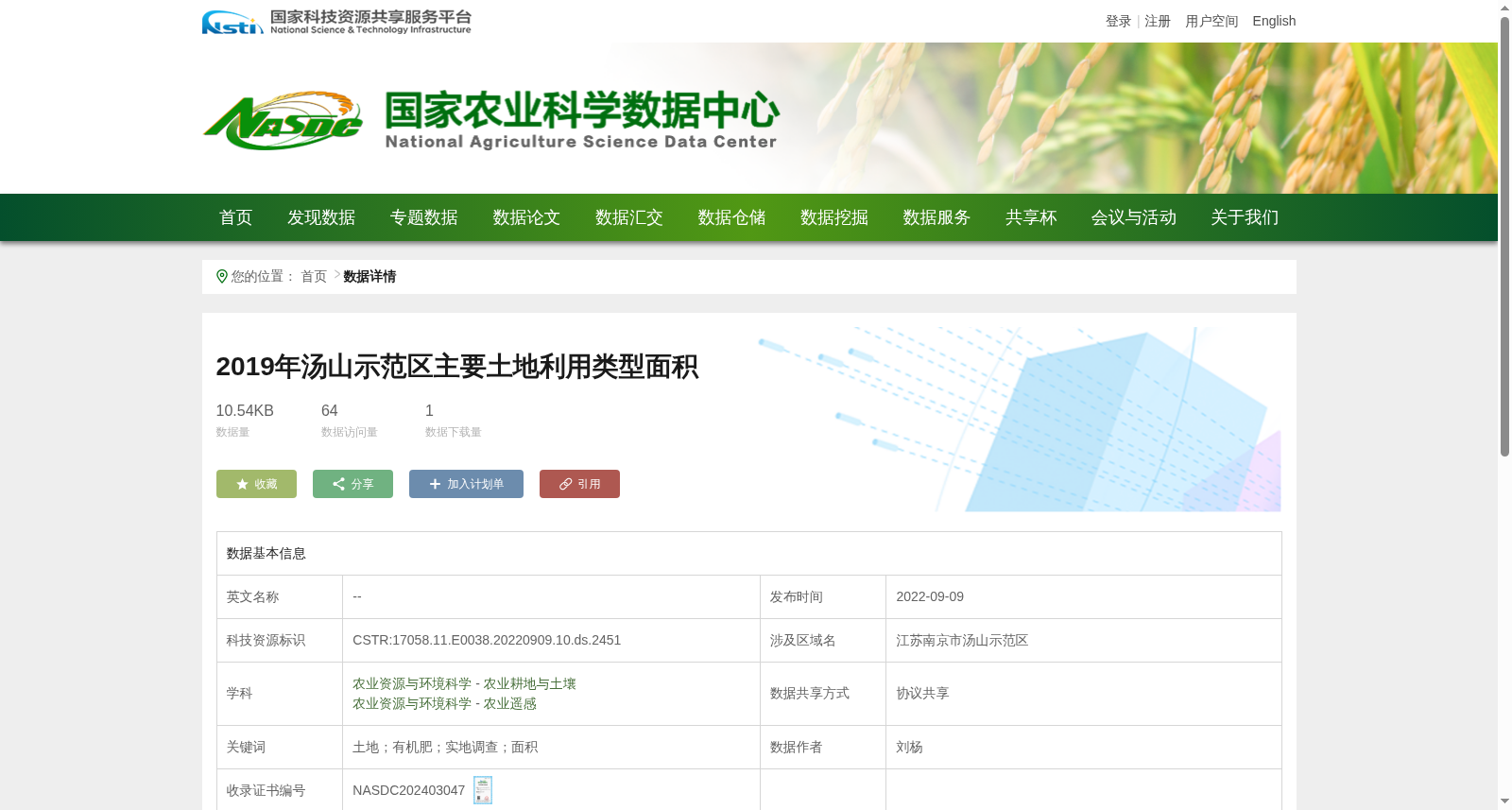Open the 首页 menu item
This screenshot has height=810, width=1512.
[x=236, y=217]
